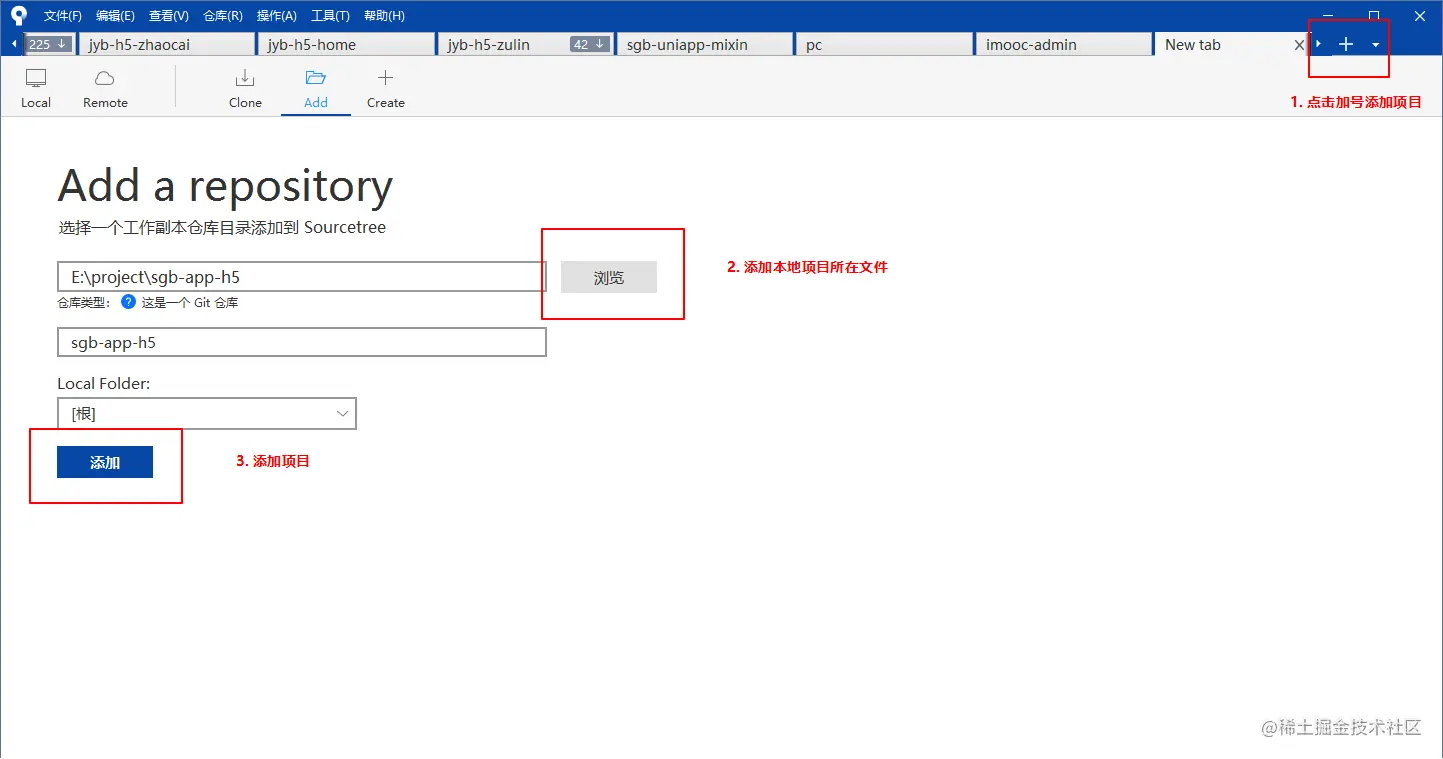Open the 查看(V) menu
The height and width of the screenshot is (759, 1443).
[x=169, y=16]
